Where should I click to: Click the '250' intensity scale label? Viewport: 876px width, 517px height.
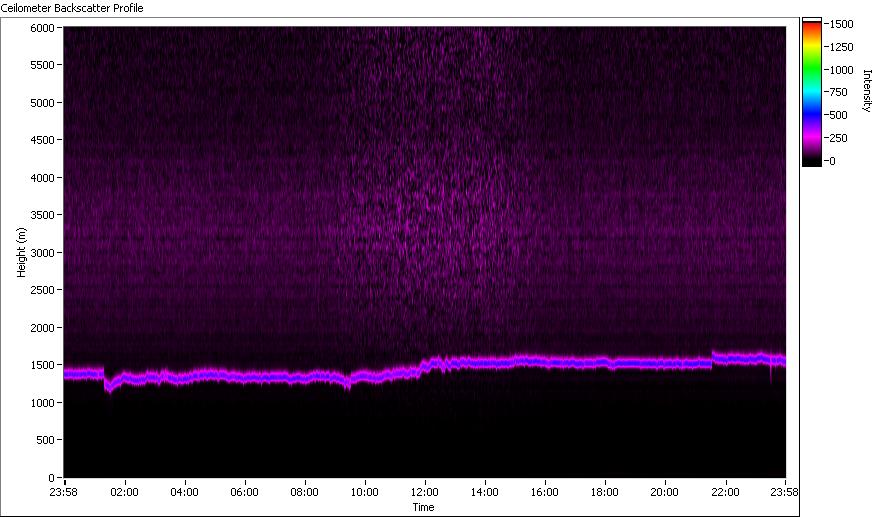pyautogui.click(x=839, y=139)
